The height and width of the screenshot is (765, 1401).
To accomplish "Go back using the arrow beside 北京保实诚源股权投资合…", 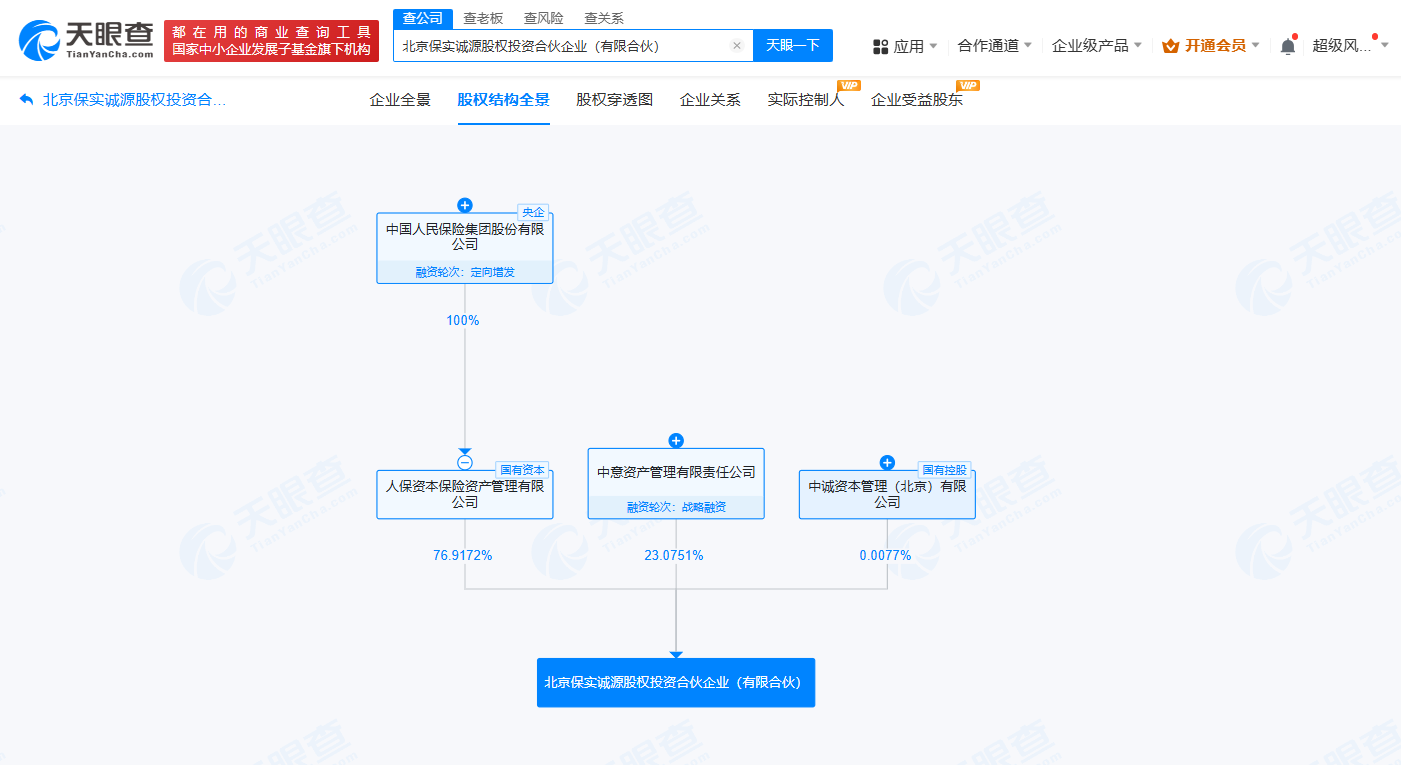I will pos(27,100).
